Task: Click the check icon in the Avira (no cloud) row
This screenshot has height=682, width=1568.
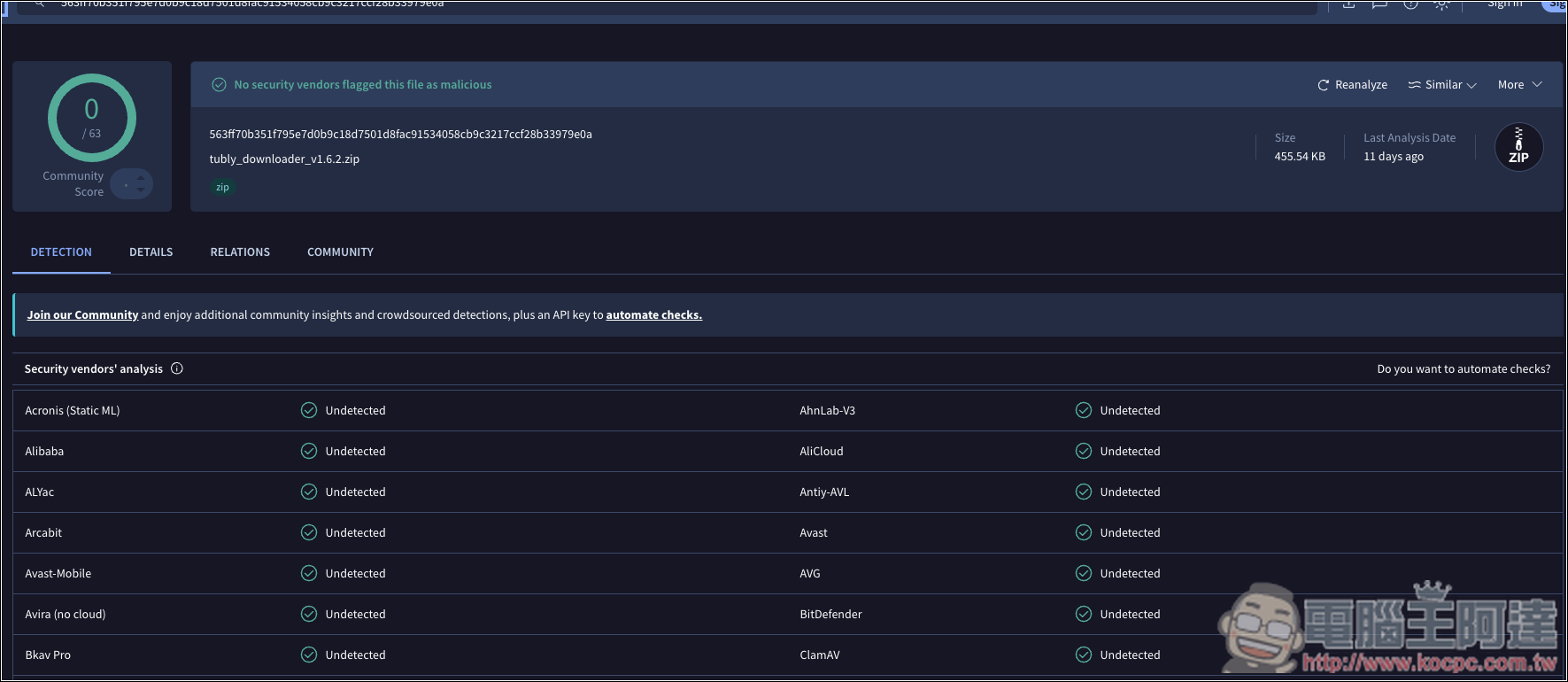Action: pos(309,614)
